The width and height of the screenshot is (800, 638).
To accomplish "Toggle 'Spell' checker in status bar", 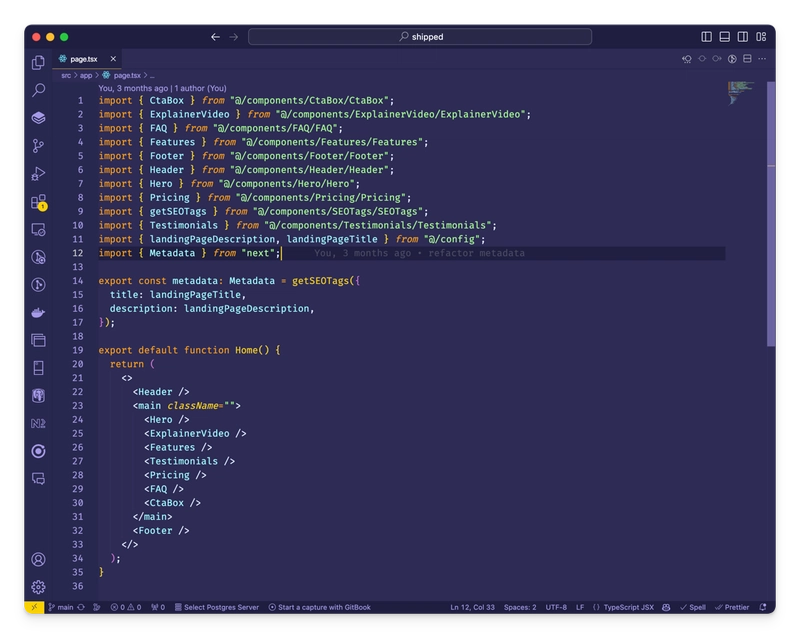I will click(693, 607).
